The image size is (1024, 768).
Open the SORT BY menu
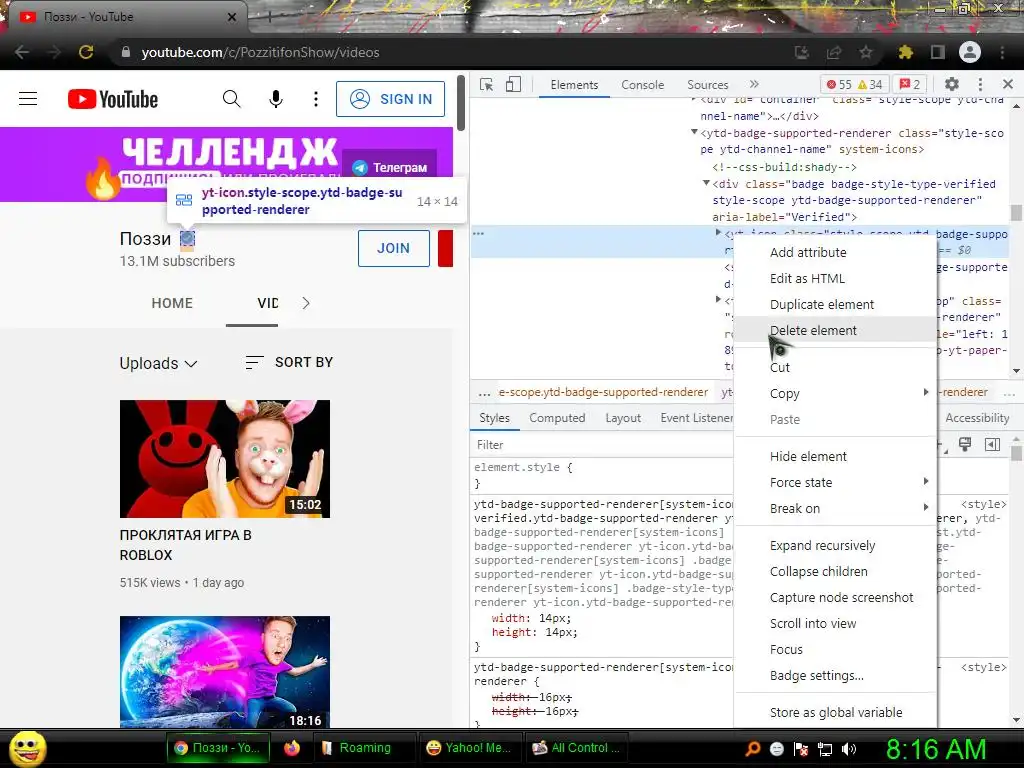[289, 362]
